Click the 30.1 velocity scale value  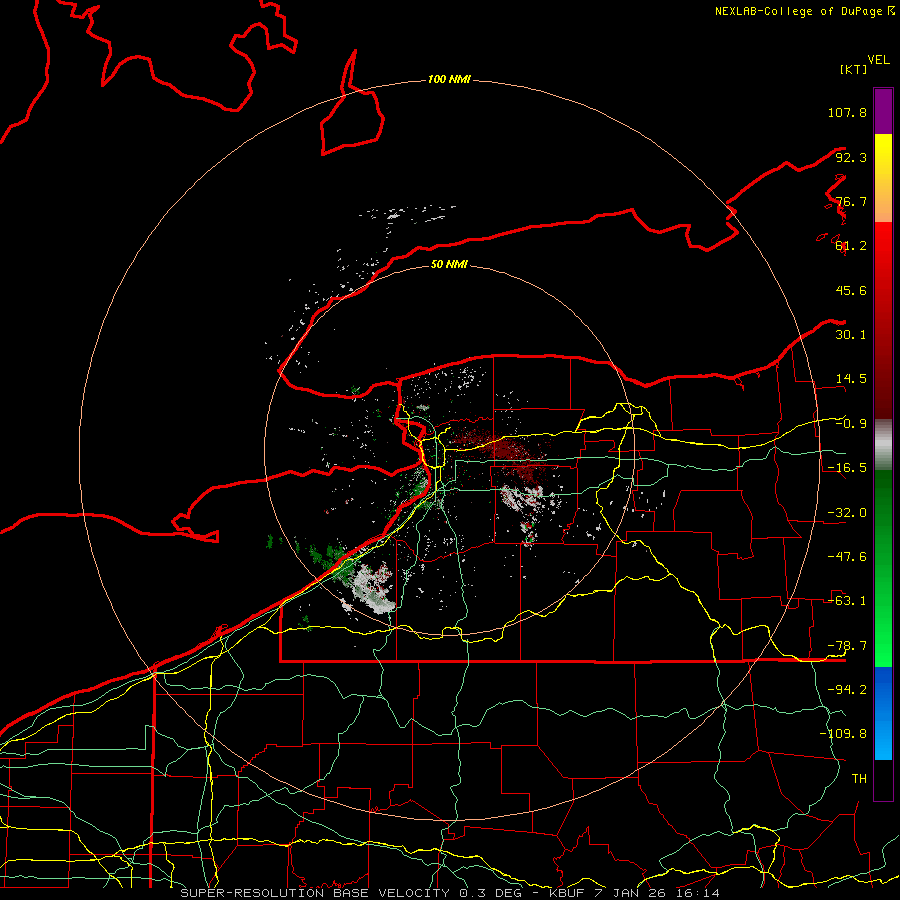pos(851,335)
